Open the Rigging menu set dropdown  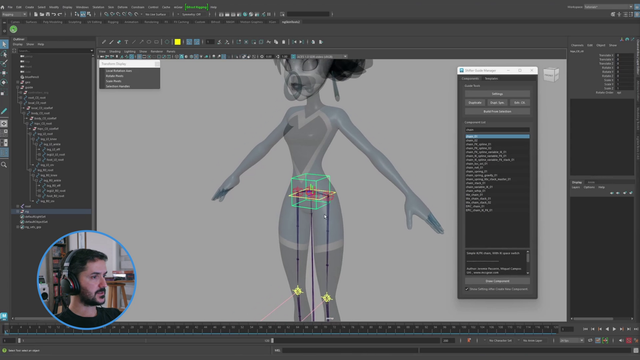[14, 14]
